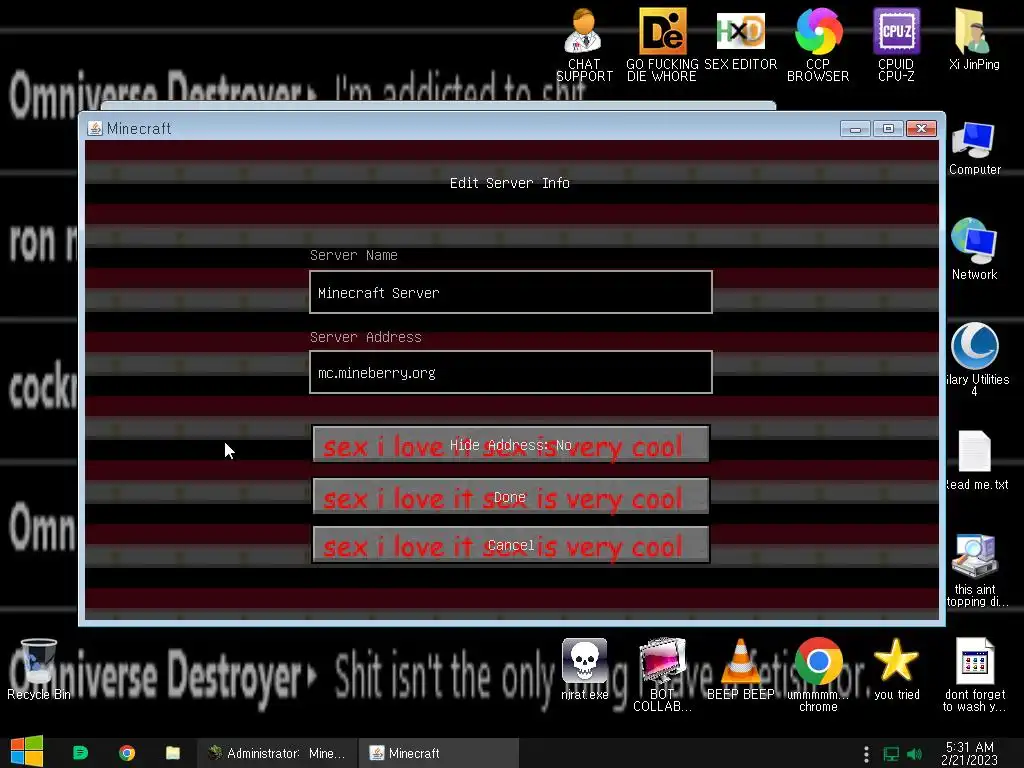
Task: Select the njrat.exe skull icon
Action: (x=584, y=669)
